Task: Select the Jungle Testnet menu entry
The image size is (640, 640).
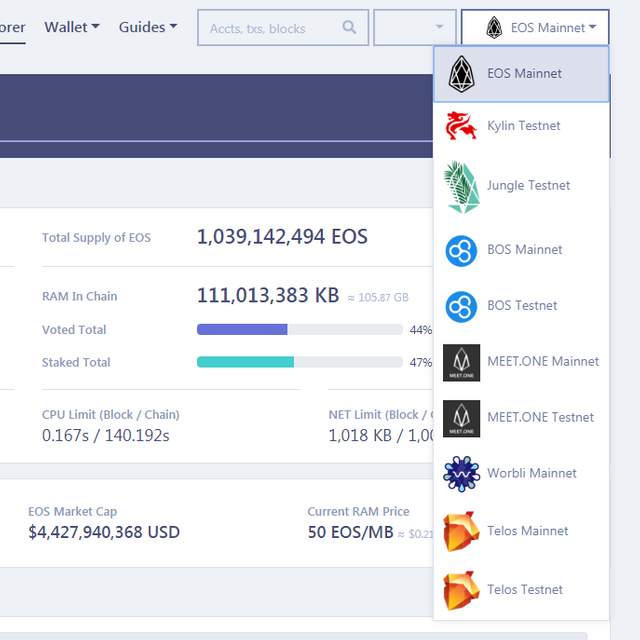Action: (521, 186)
